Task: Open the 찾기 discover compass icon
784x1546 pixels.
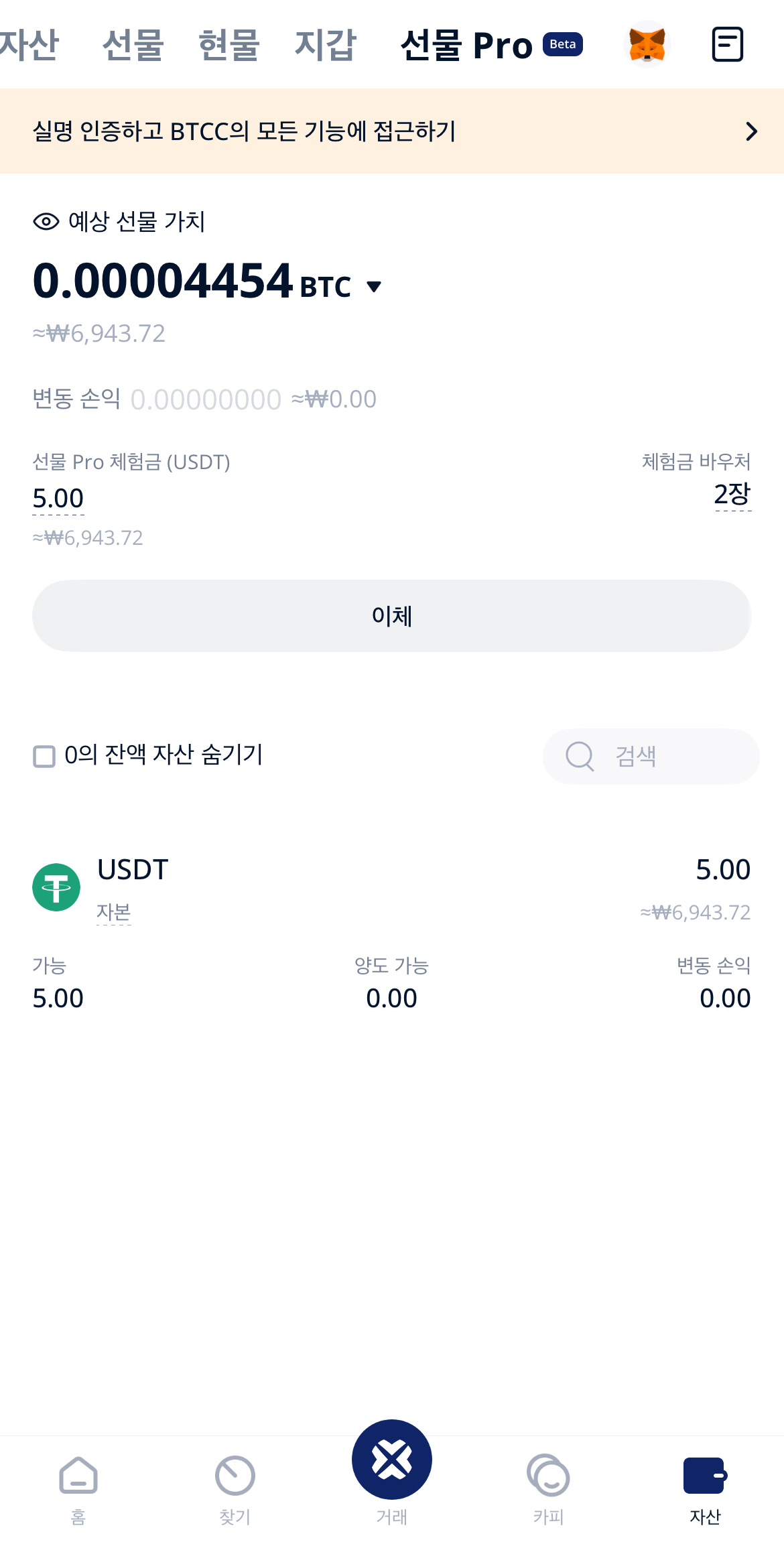Action: 235,1475
